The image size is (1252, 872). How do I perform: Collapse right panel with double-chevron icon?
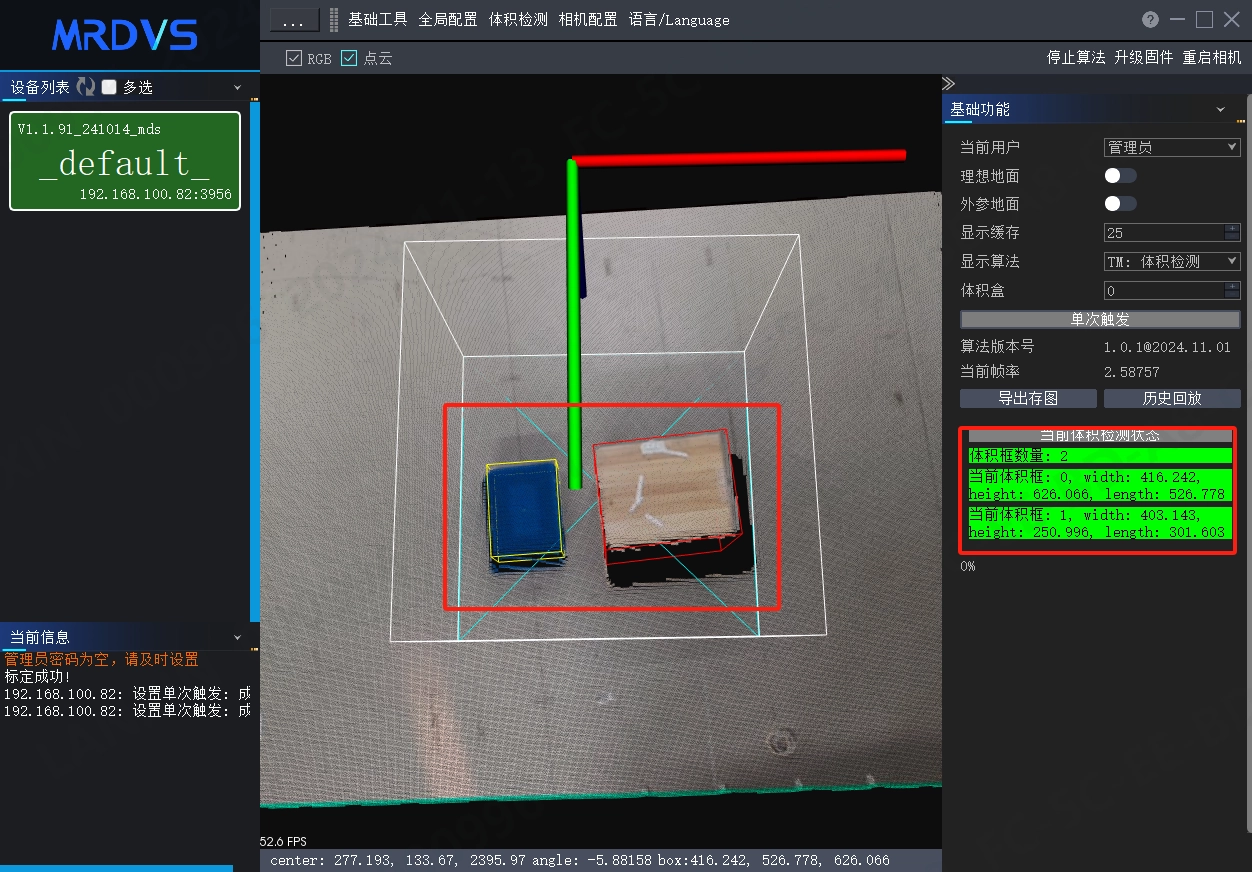(x=949, y=83)
